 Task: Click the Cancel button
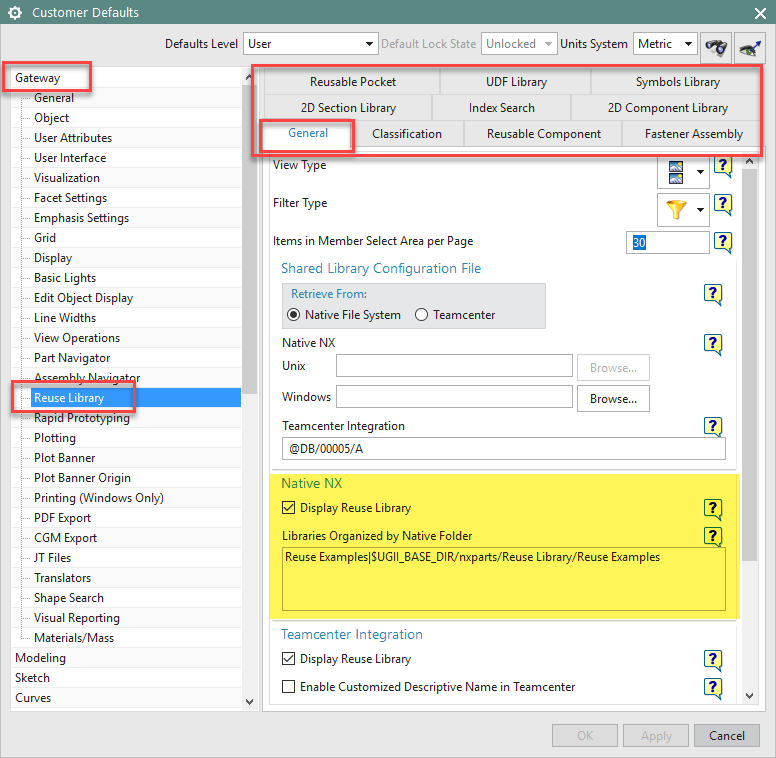click(x=727, y=735)
